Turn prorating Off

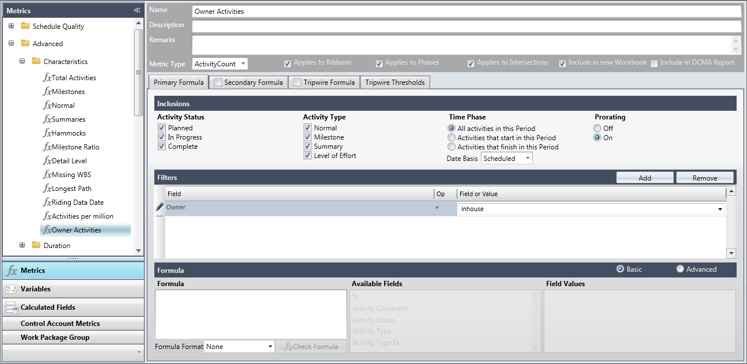coord(597,129)
